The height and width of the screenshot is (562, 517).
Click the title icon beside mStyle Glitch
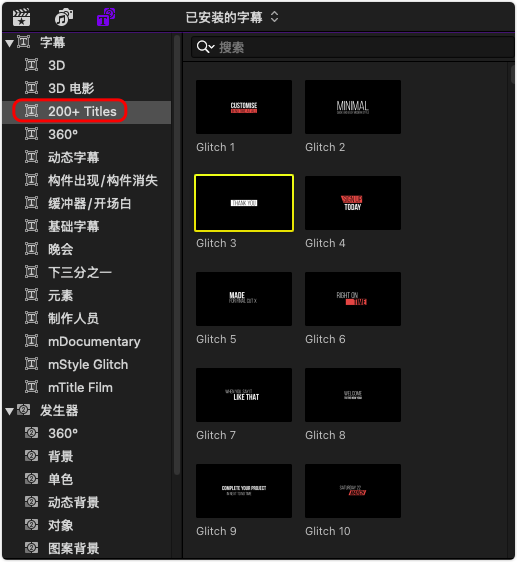click(x=32, y=364)
